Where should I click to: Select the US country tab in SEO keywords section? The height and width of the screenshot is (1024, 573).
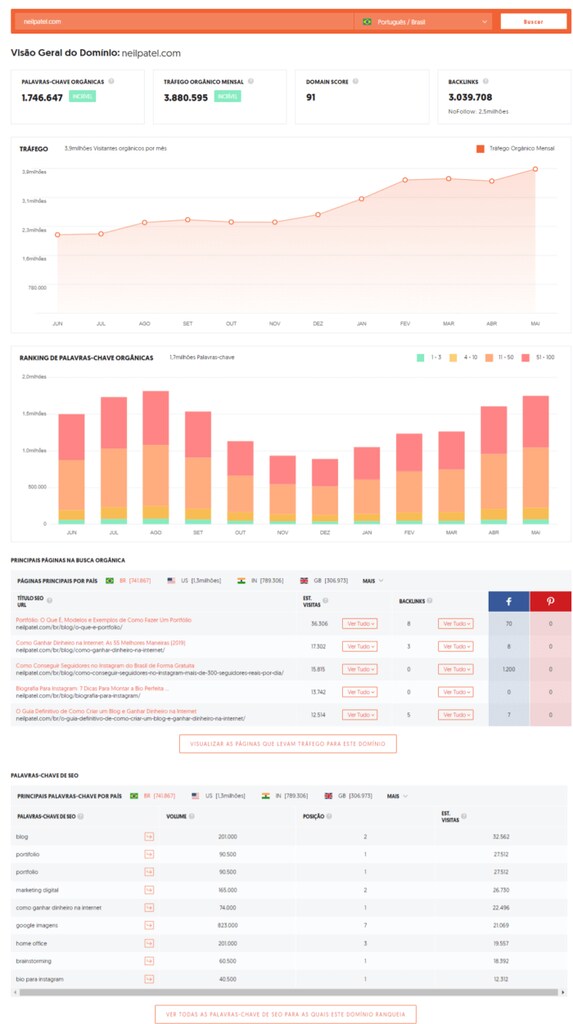[x=218, y=796]
